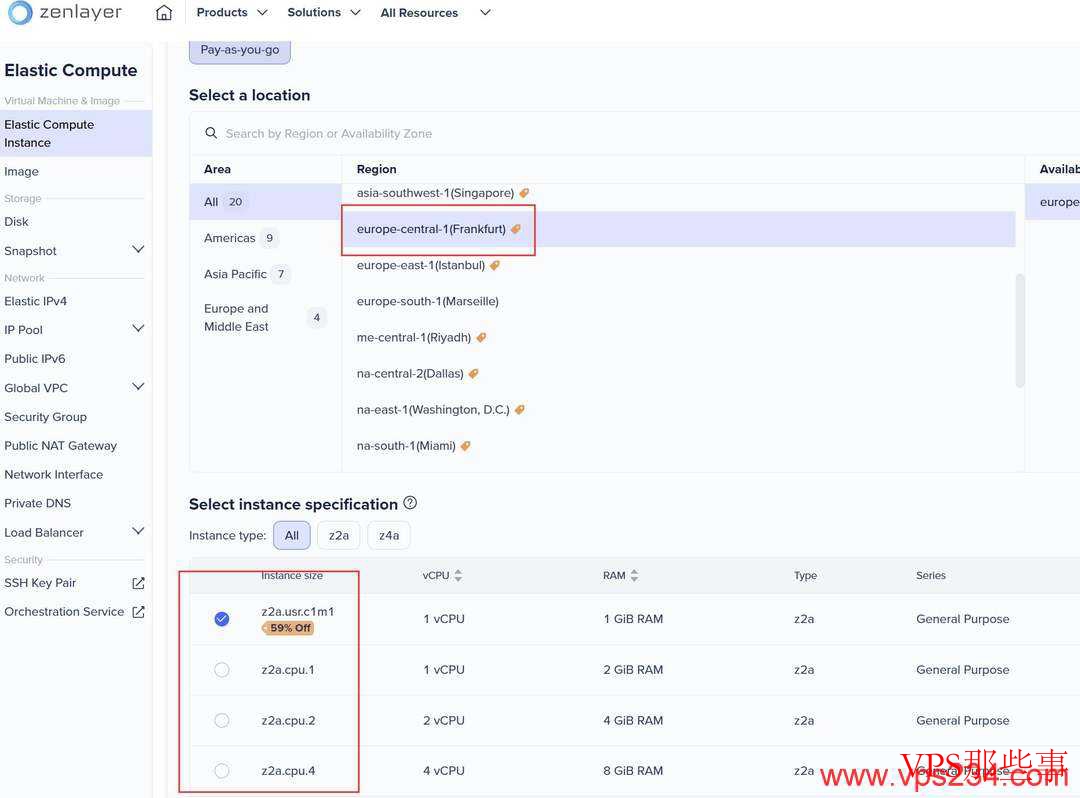Open the Products dropdown menu
This screenshot has width=1080, height=798.
point(232,13)
